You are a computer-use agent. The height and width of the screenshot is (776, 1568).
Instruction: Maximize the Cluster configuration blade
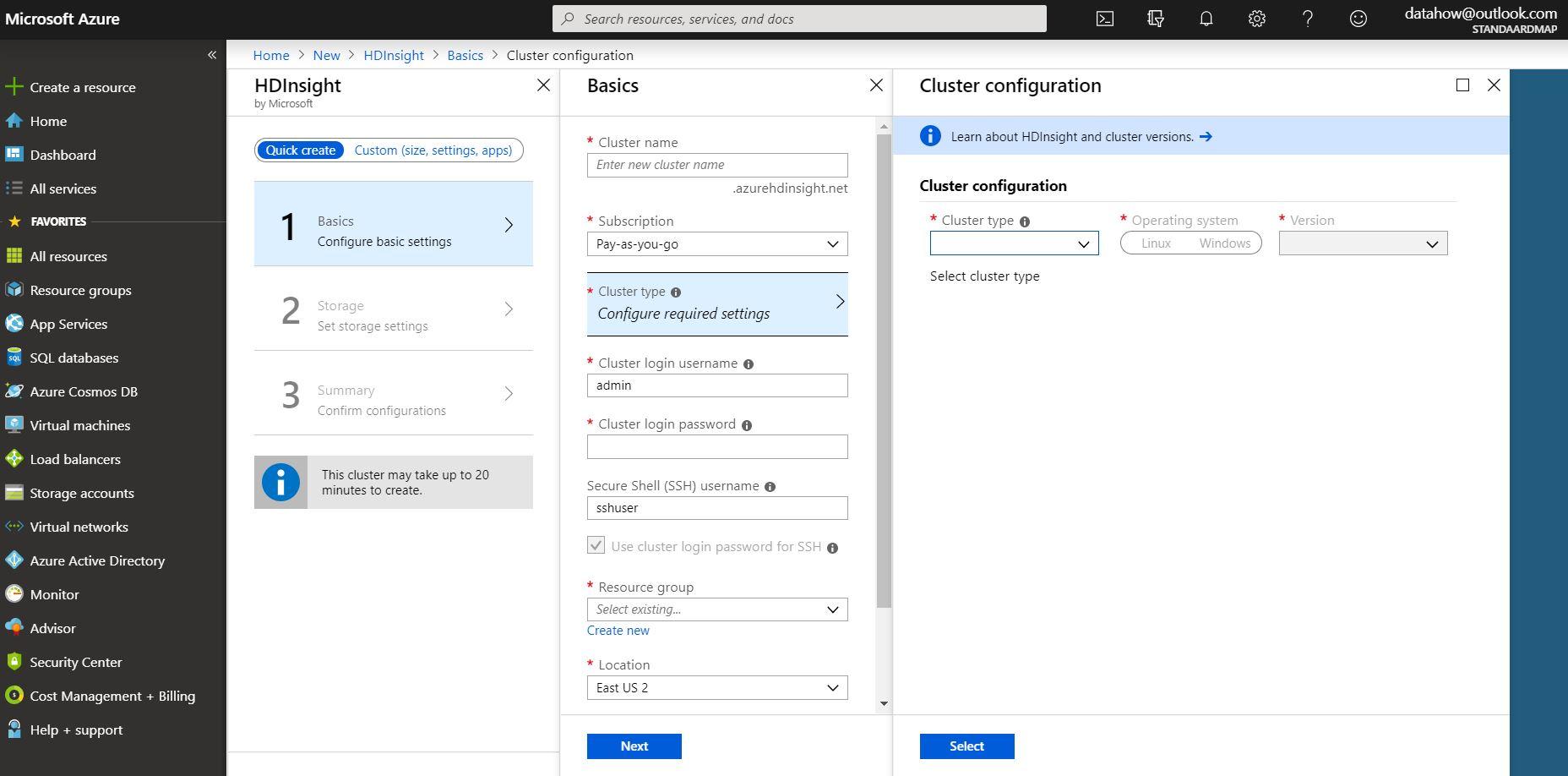[x=1462, y=85]
